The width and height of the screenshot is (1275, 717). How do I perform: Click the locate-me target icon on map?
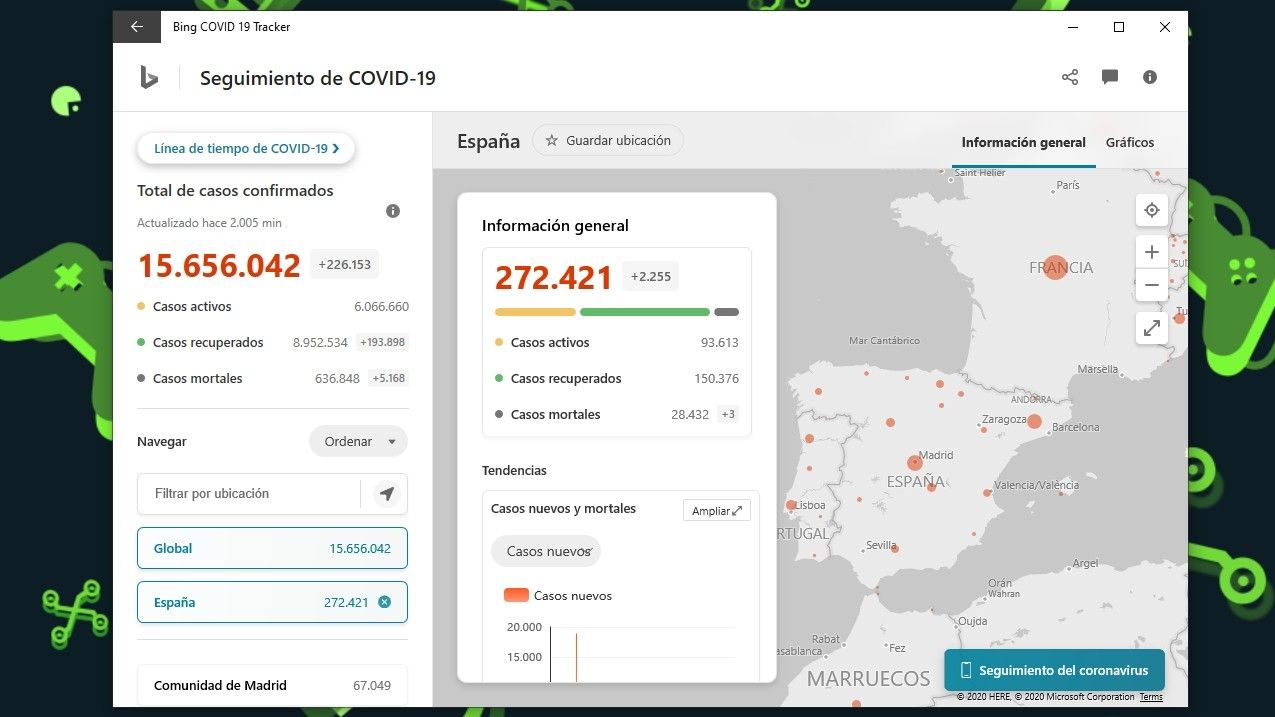point(1152,210)
